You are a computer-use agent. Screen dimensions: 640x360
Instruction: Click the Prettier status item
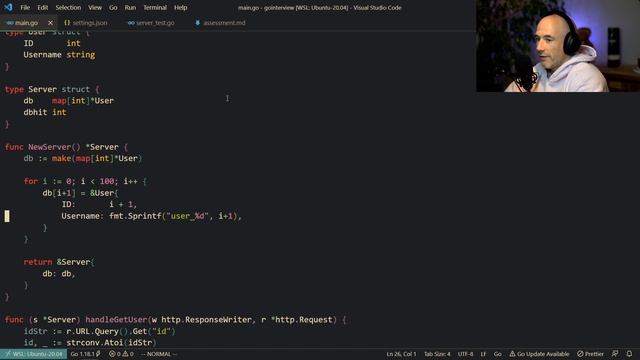pyautogui.click(x=590, y=354)
